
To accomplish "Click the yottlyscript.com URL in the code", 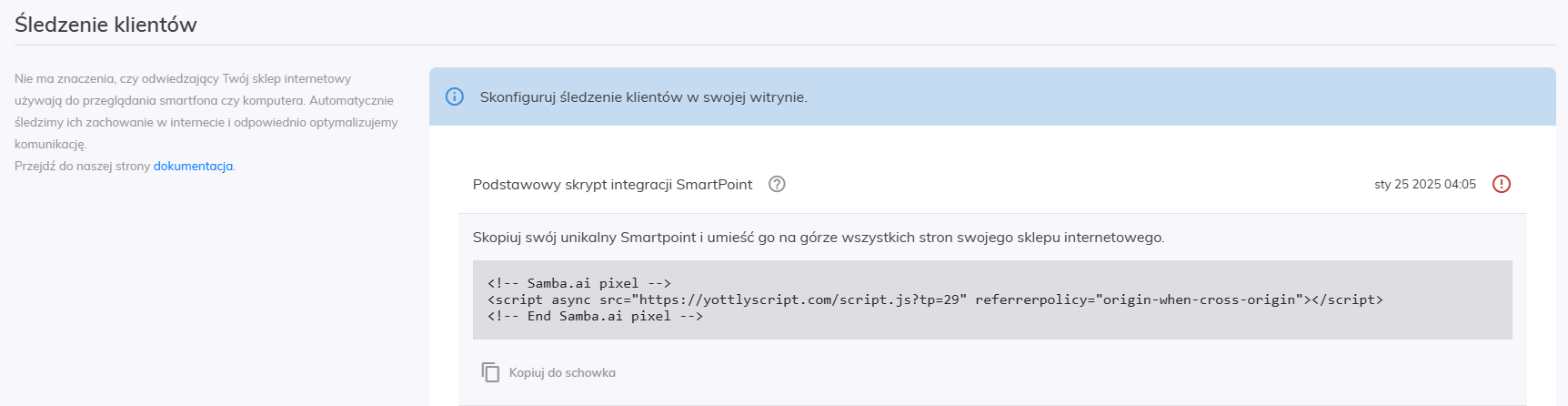I will [801, 299].
